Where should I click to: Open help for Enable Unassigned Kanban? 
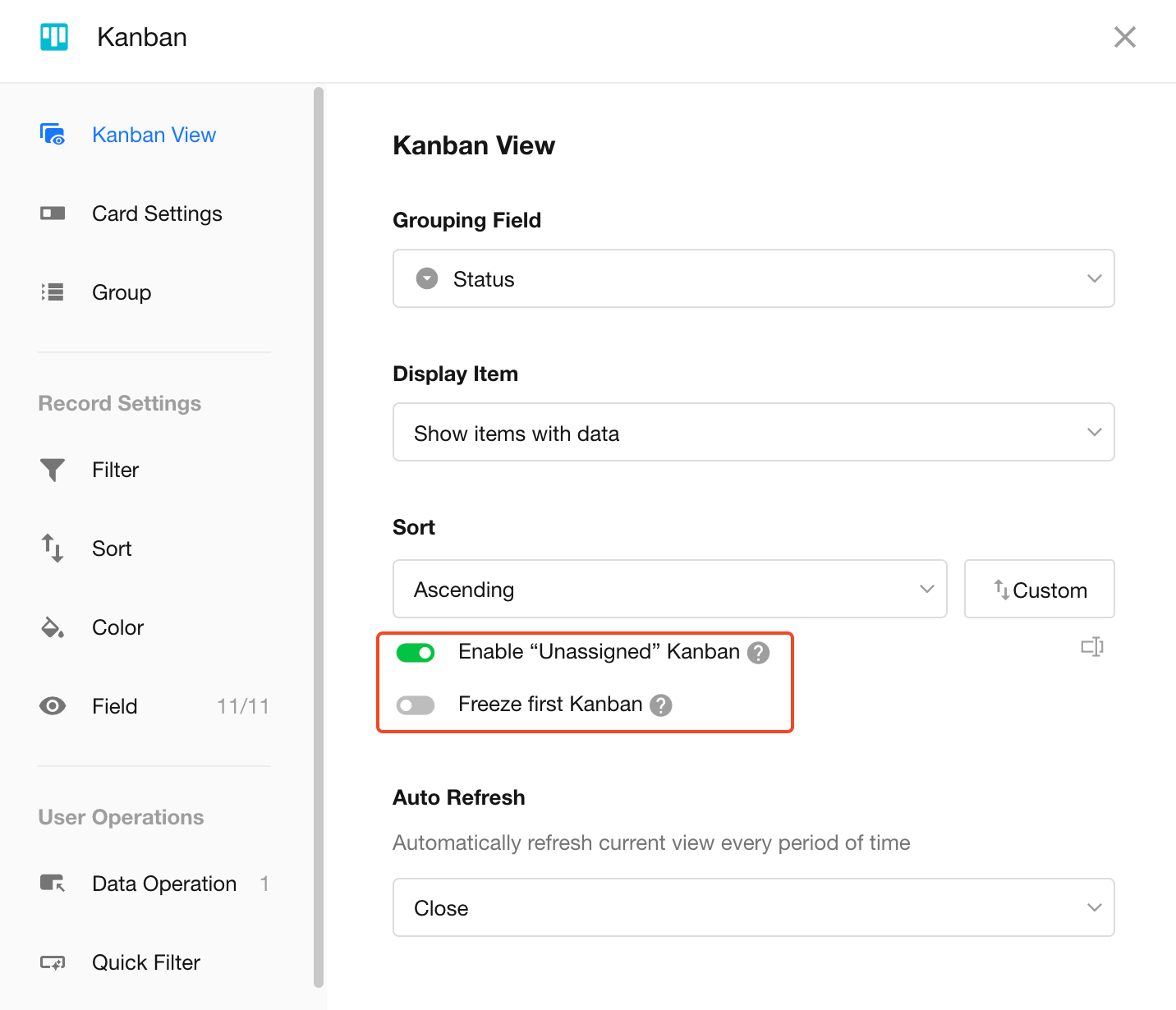tap(758, 653)
